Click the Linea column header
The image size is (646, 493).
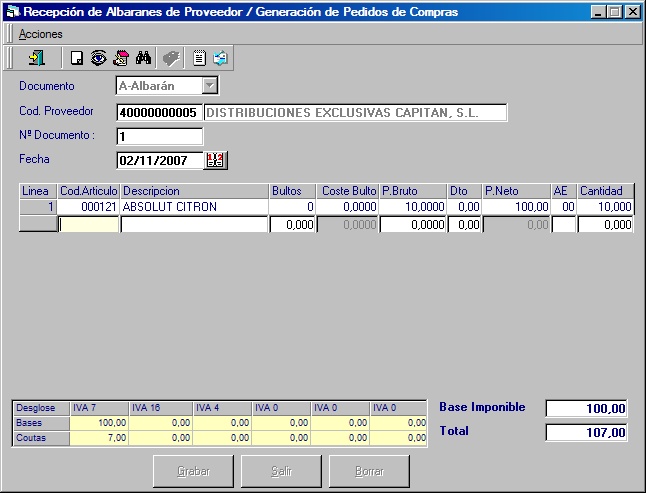point(38,191)
